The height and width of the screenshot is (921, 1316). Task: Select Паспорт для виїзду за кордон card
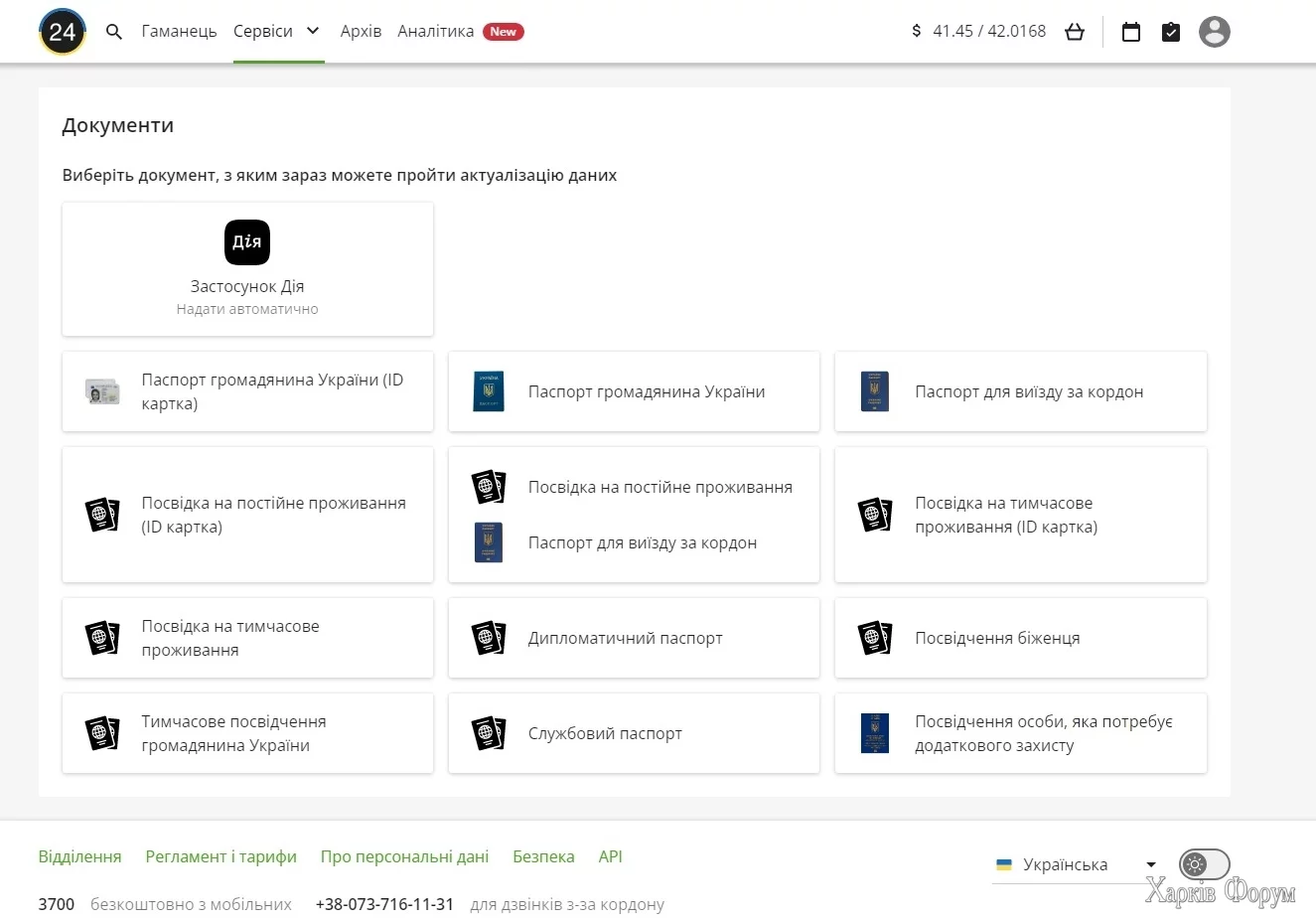click(1020, 392)
